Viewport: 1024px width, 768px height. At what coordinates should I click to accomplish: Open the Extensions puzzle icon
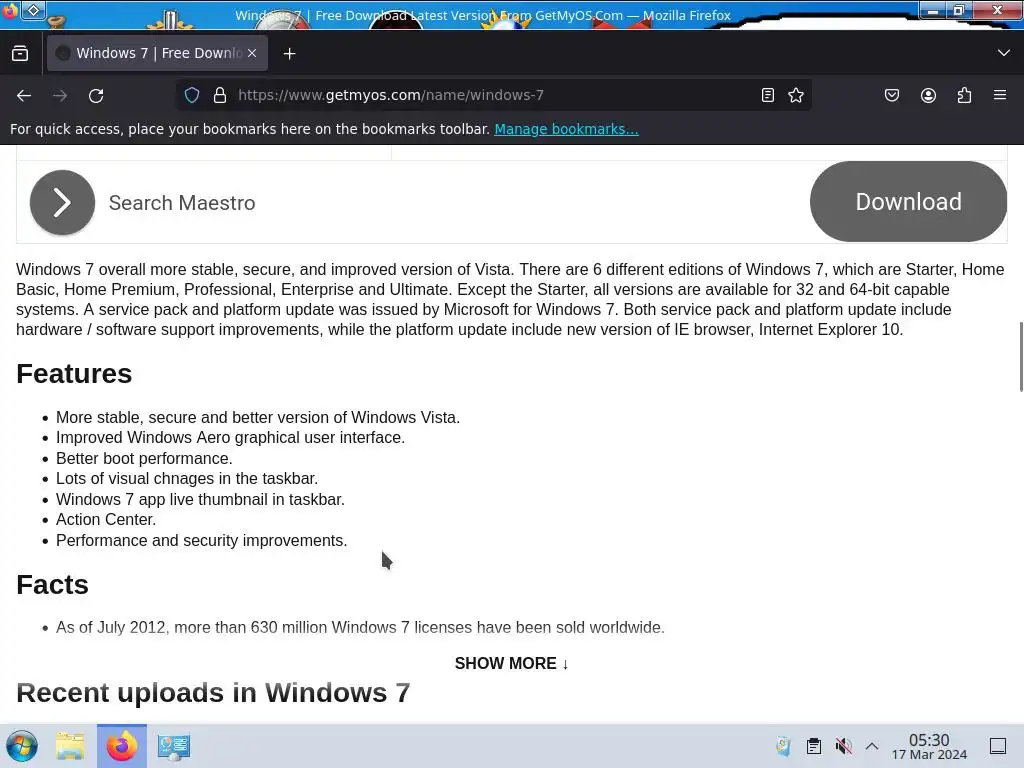pos(964,95)
